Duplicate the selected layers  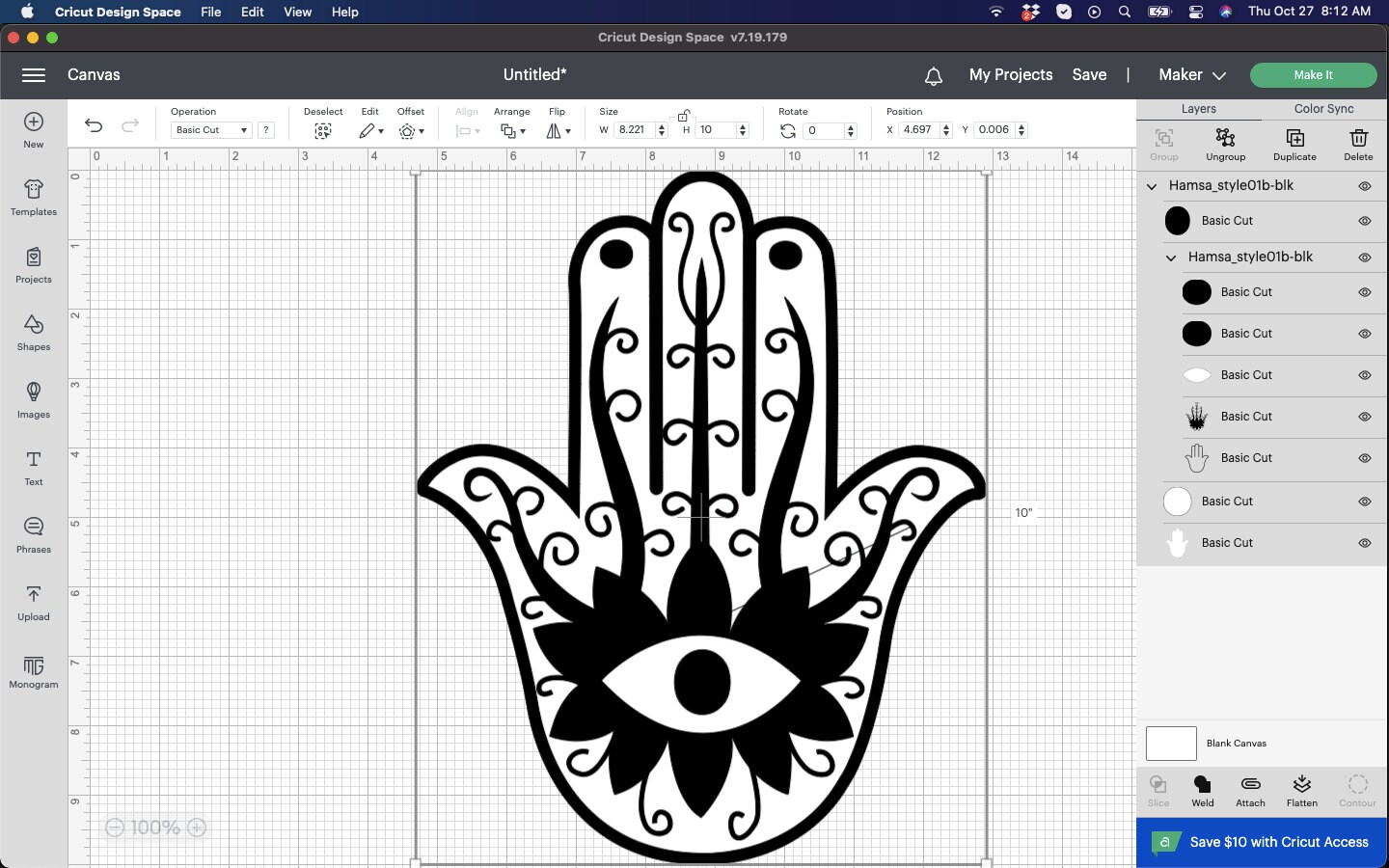(1294, 144)
